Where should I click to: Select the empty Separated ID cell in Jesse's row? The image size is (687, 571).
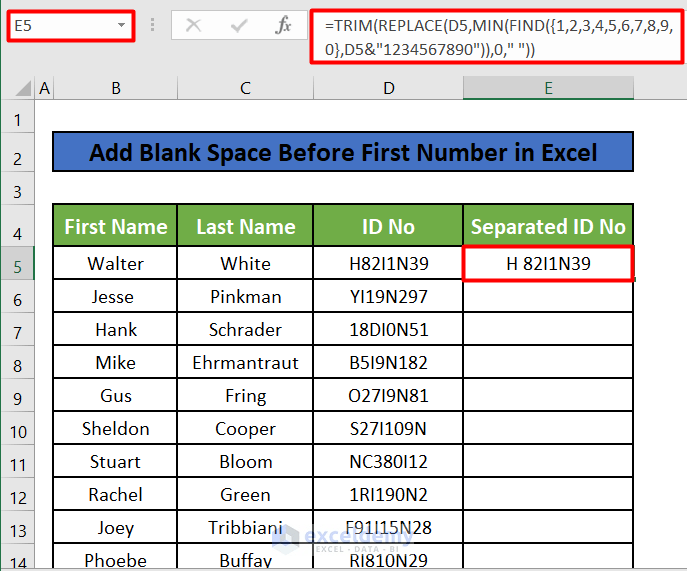(x=548, y=296)
